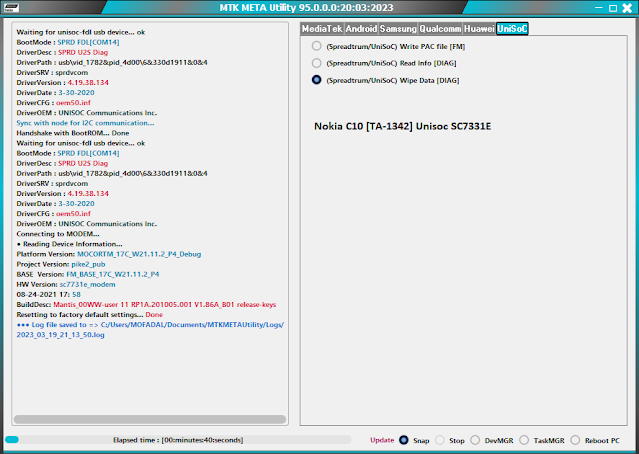Click the Update link
Image resolution: width=639 pixels, height=454 pixels.
(x=382, y=440)
